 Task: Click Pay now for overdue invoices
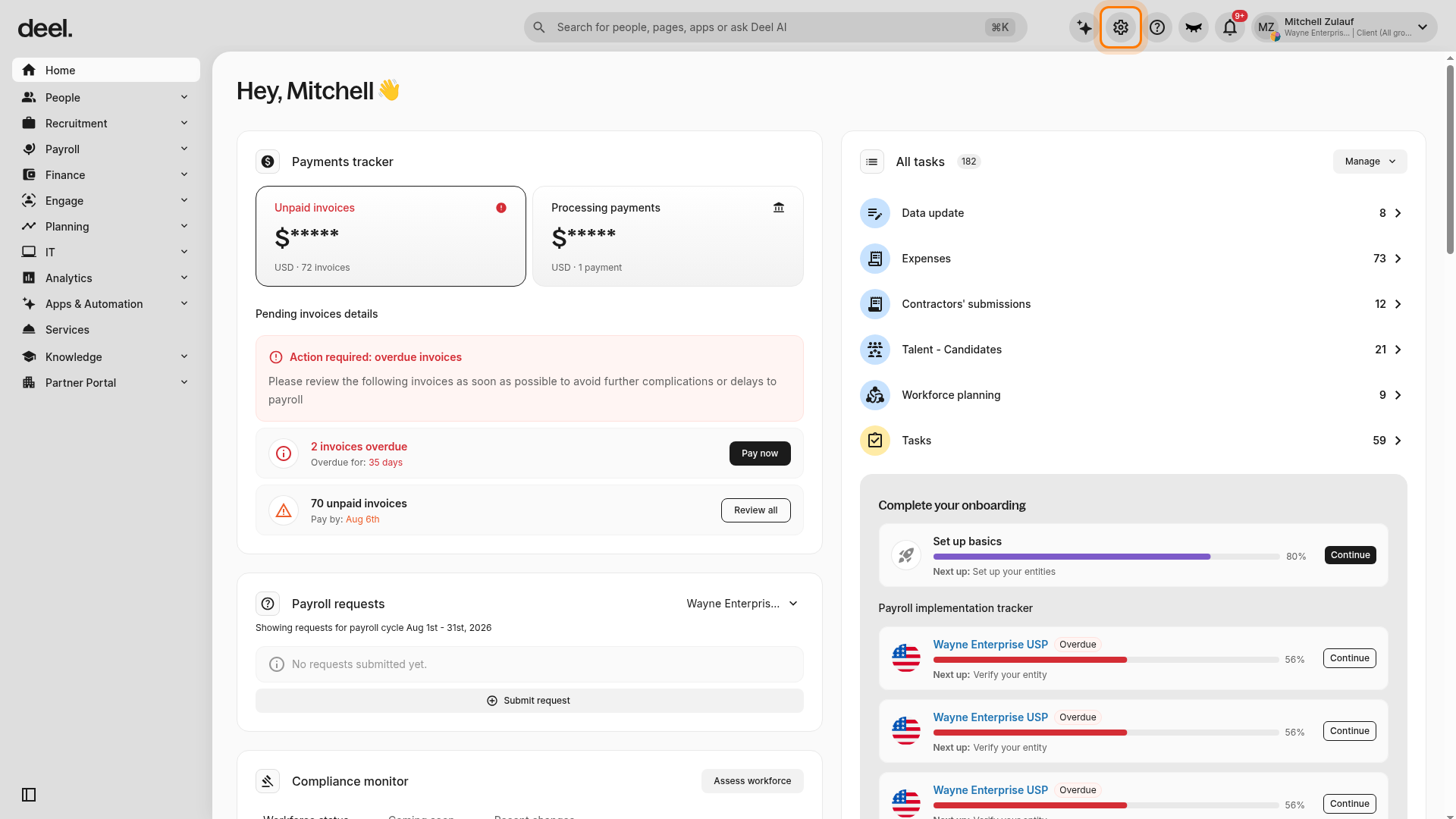(760, 453)
